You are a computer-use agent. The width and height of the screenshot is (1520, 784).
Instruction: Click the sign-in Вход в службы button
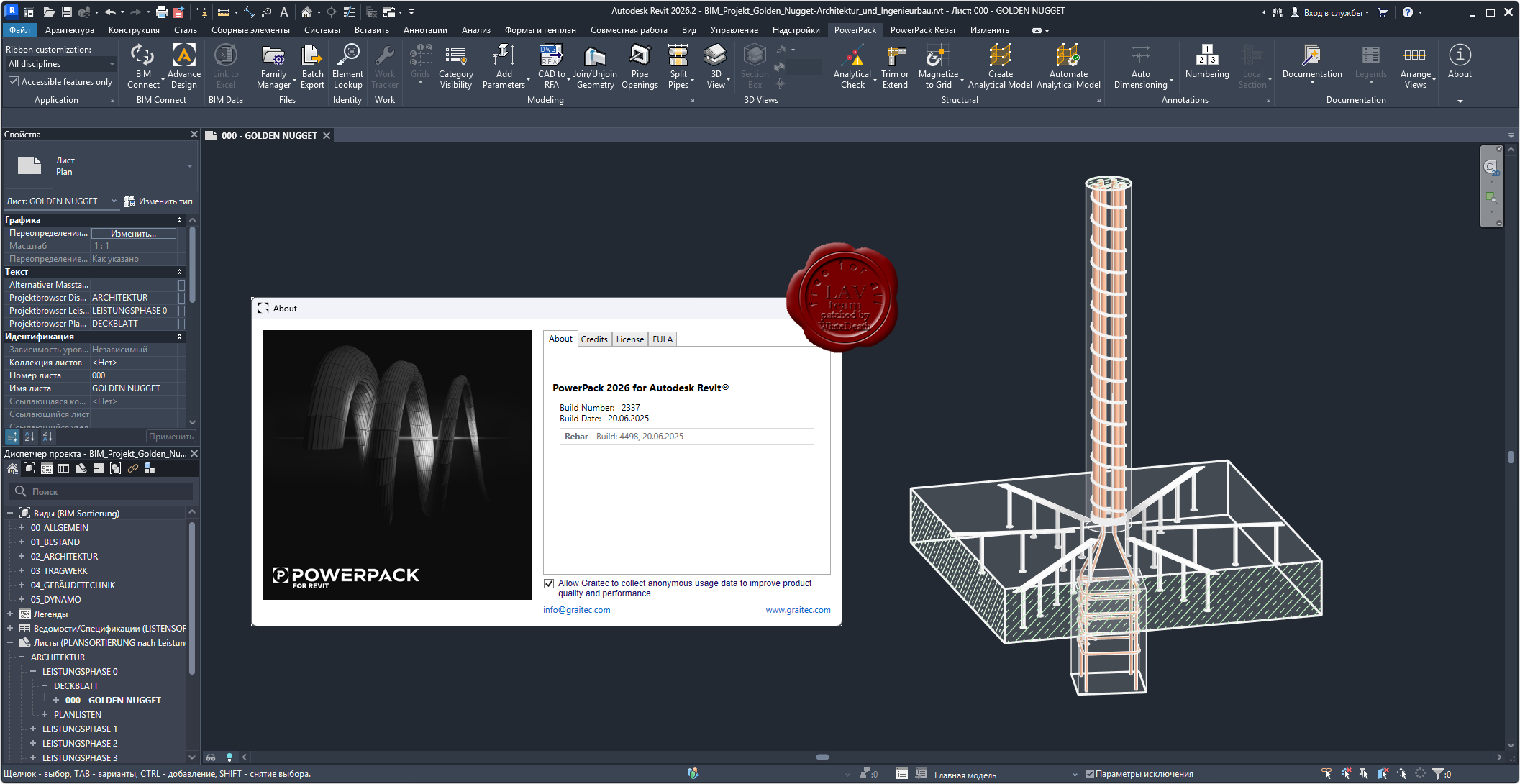click(x=1330, y=12)
